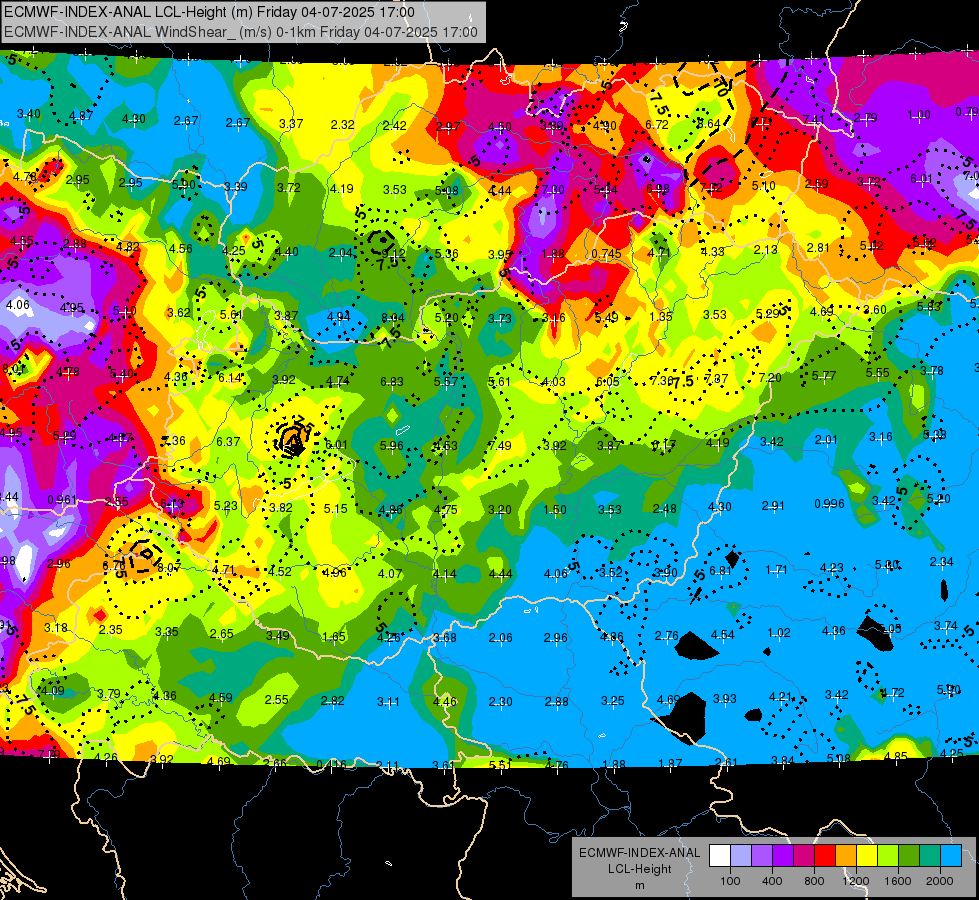979x900 pixels.
Task: Click the legend value 400
Action: tap(772, 881)
